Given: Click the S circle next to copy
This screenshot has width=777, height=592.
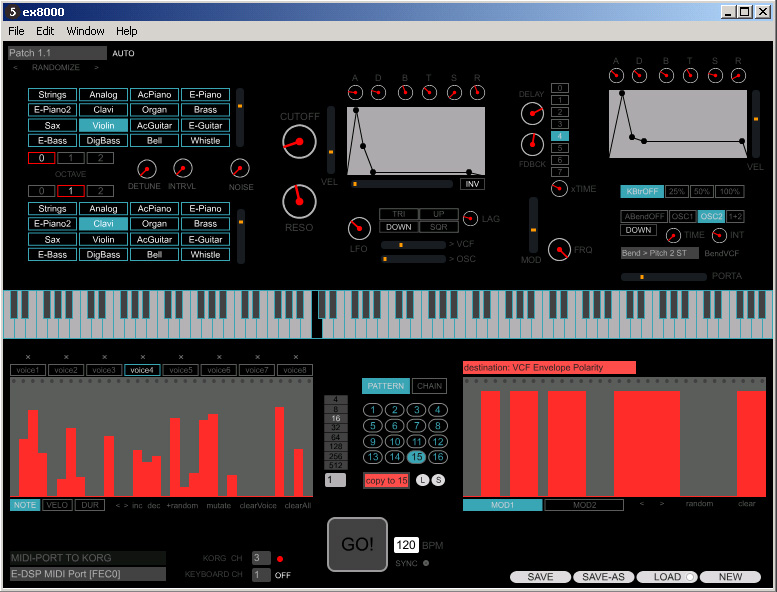Looking at the screenshot, I should point(438,480).
